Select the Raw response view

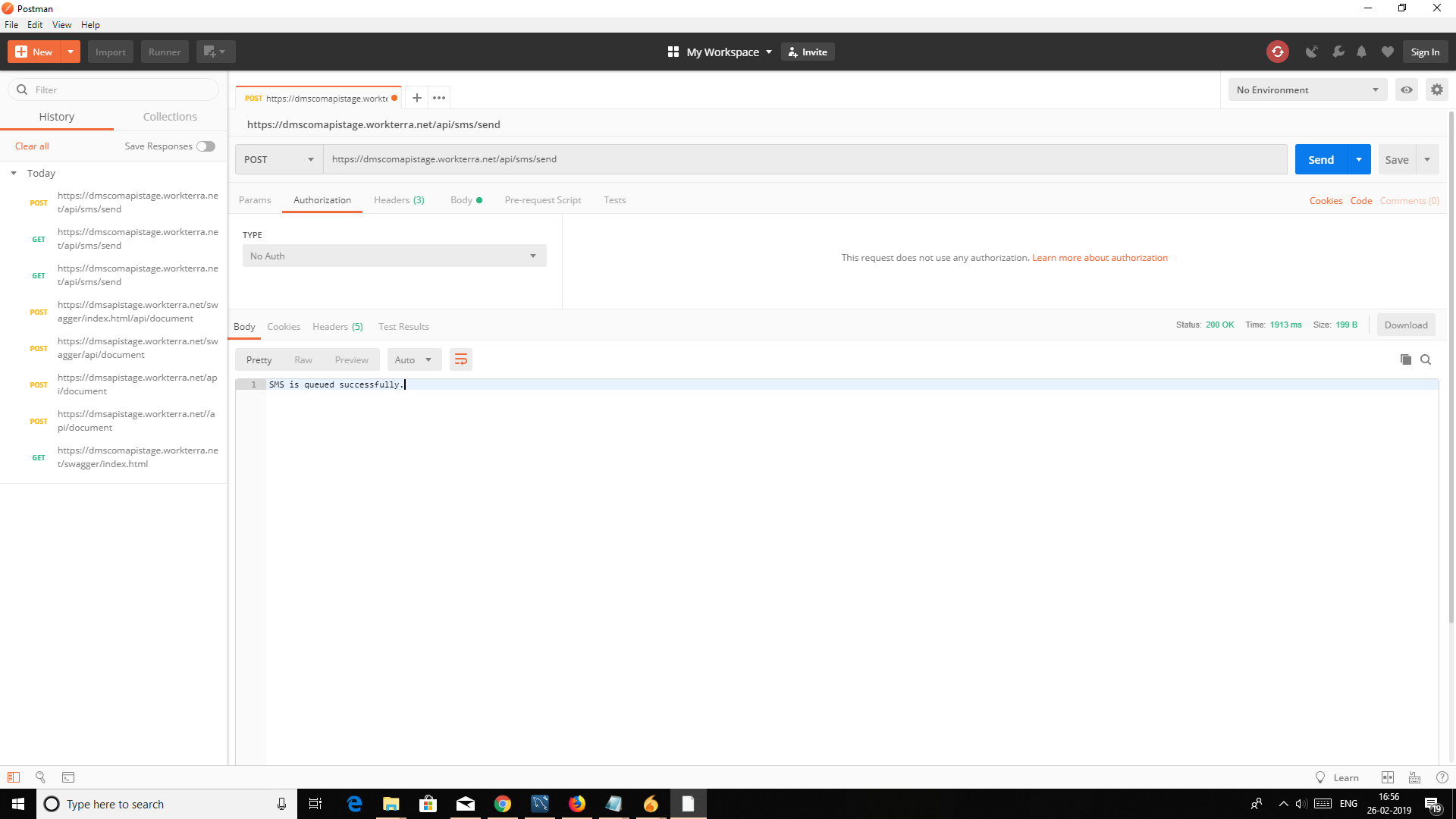click(303, 359)
